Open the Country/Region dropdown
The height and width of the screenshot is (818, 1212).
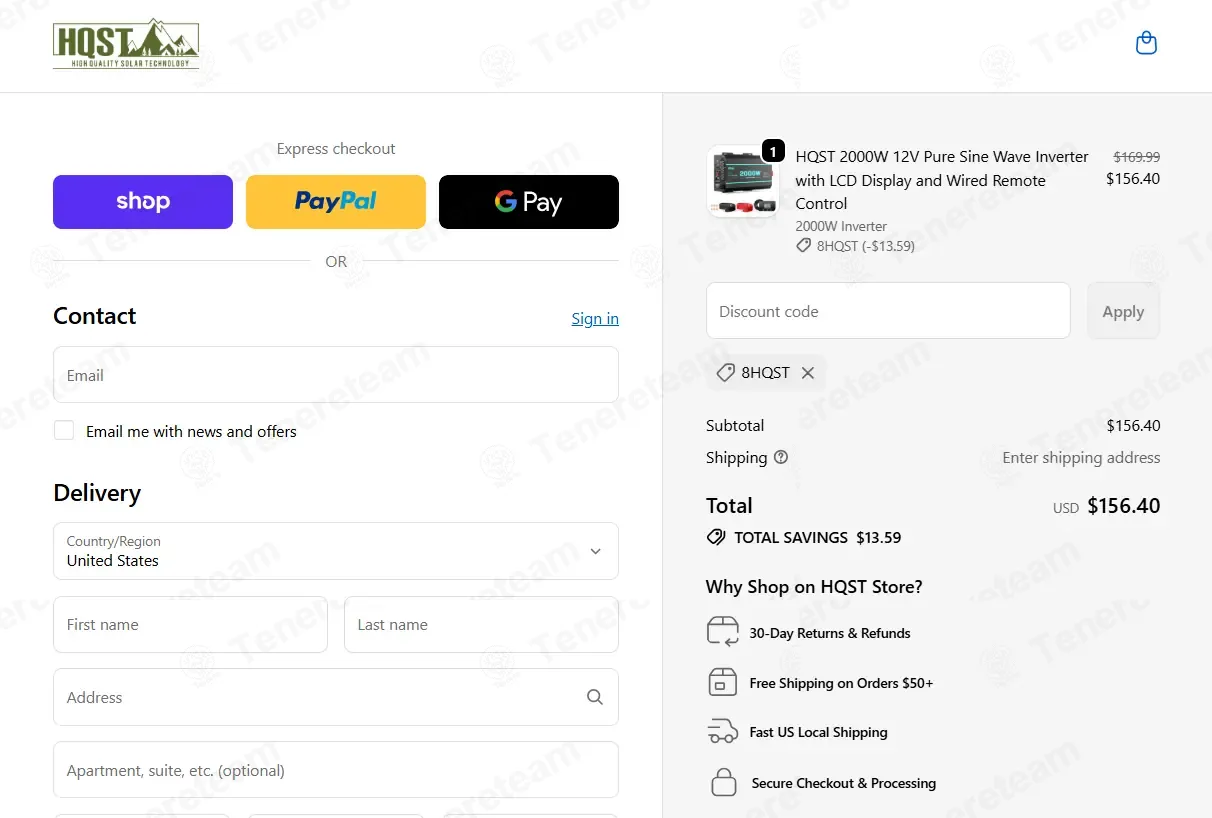(x=336, y=551)
